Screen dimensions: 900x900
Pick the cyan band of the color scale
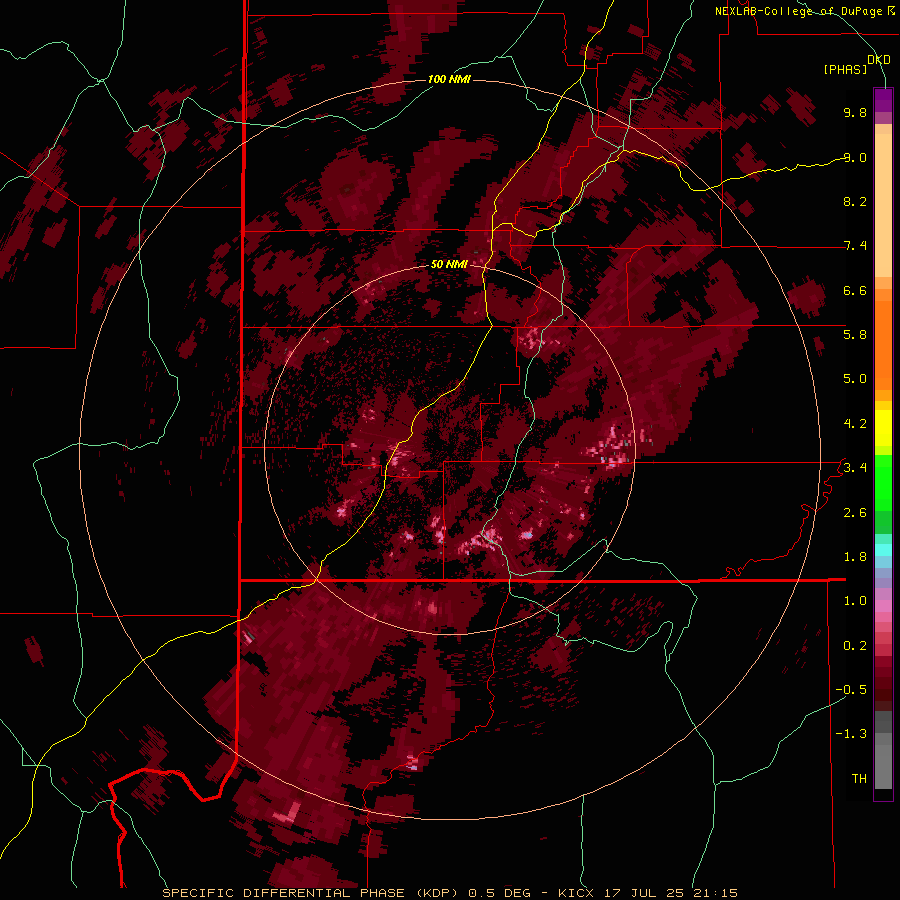coord(883,550)
